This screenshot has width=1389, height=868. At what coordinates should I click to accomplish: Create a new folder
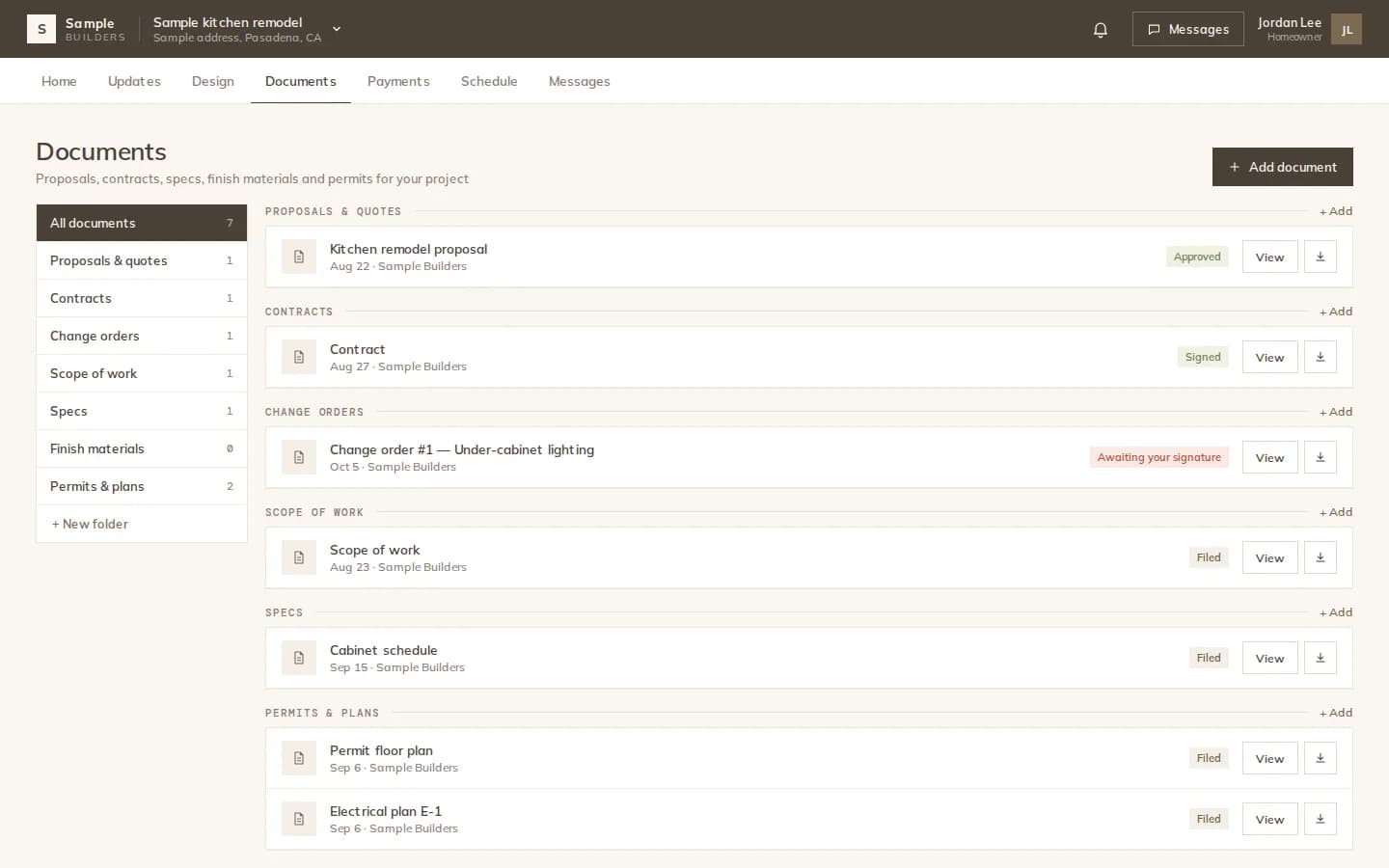(x=142, y=524)
